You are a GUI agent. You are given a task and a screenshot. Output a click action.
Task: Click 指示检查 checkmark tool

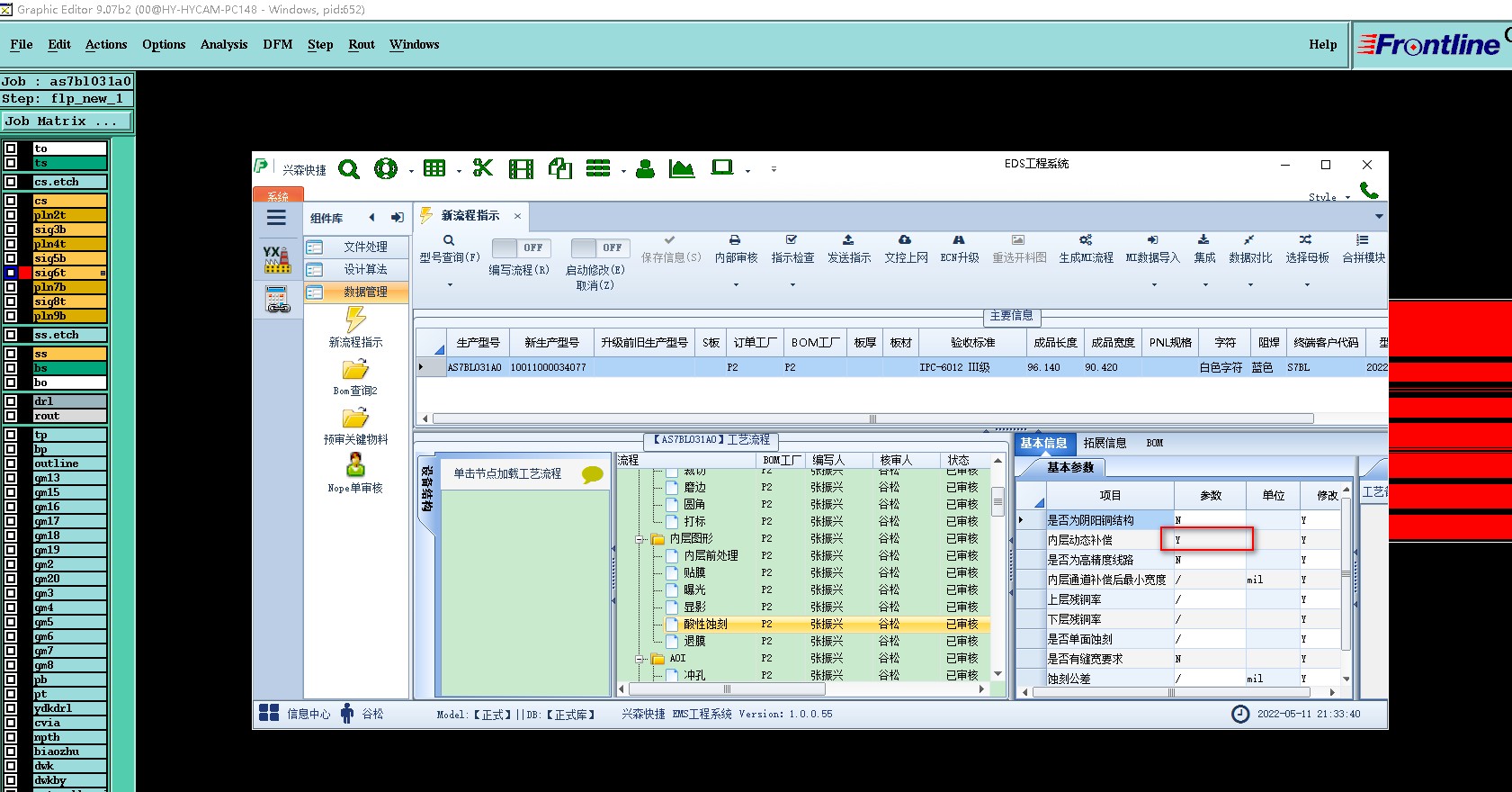(x=792, y=248)
